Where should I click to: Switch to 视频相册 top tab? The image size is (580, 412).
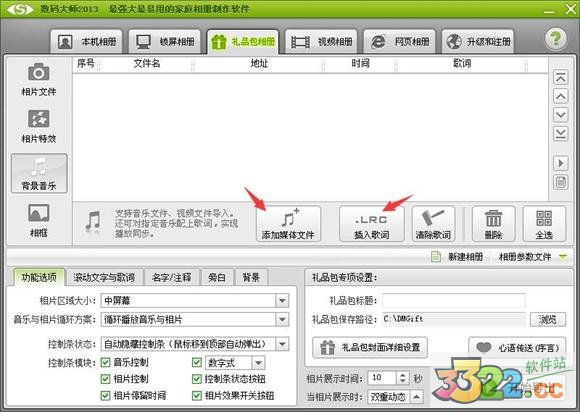321,41
